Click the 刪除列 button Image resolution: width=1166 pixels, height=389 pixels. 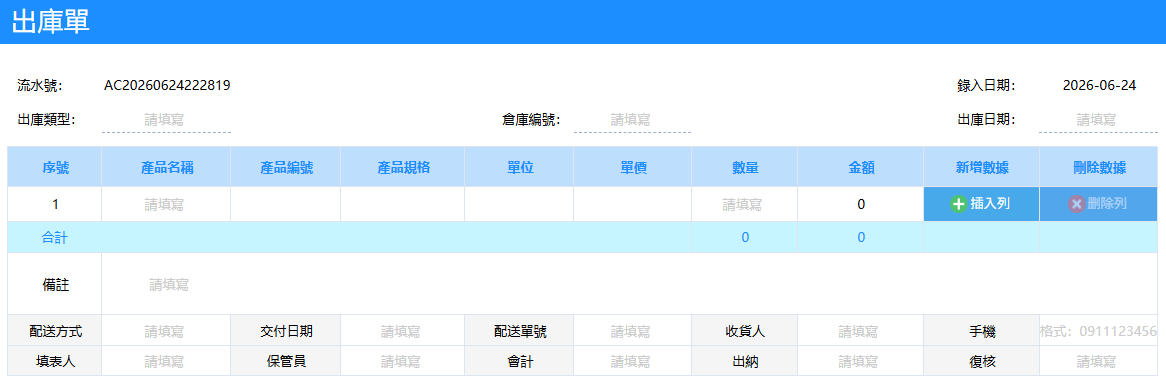[1098, 204]
